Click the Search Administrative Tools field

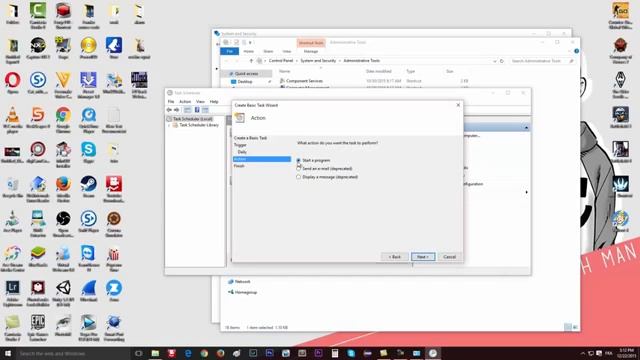click(x=542, y=61)
